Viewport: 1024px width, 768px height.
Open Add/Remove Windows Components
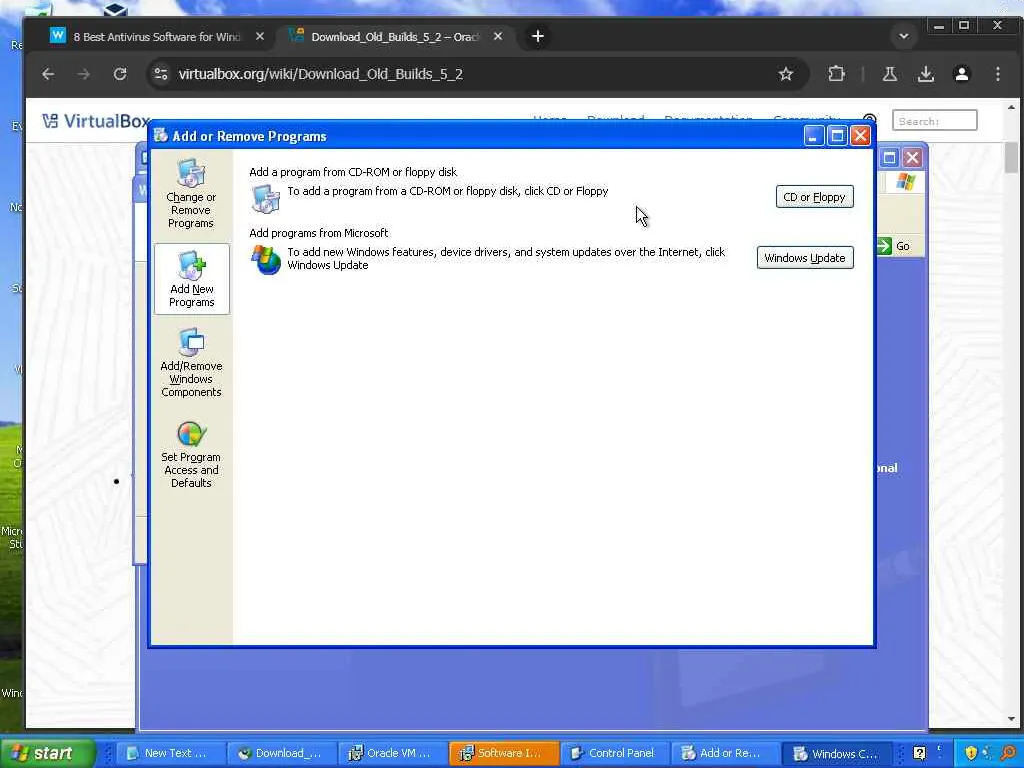[191, 364]
